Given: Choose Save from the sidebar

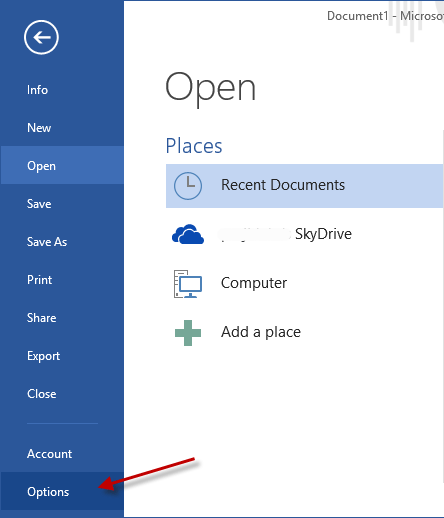Looking at the screenshot, I should (x=62, y=204).
